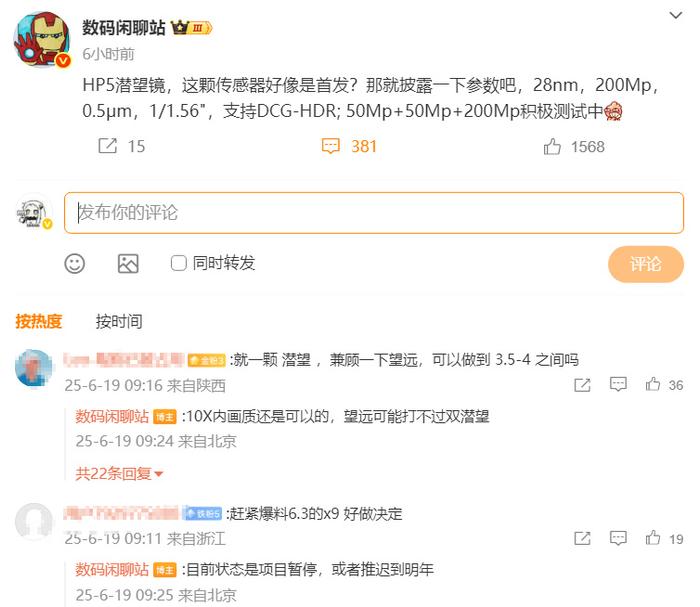The width and height of the screenshot is (700, 607).
Task: Sort comments by 按热度
Action: [38, 321]
